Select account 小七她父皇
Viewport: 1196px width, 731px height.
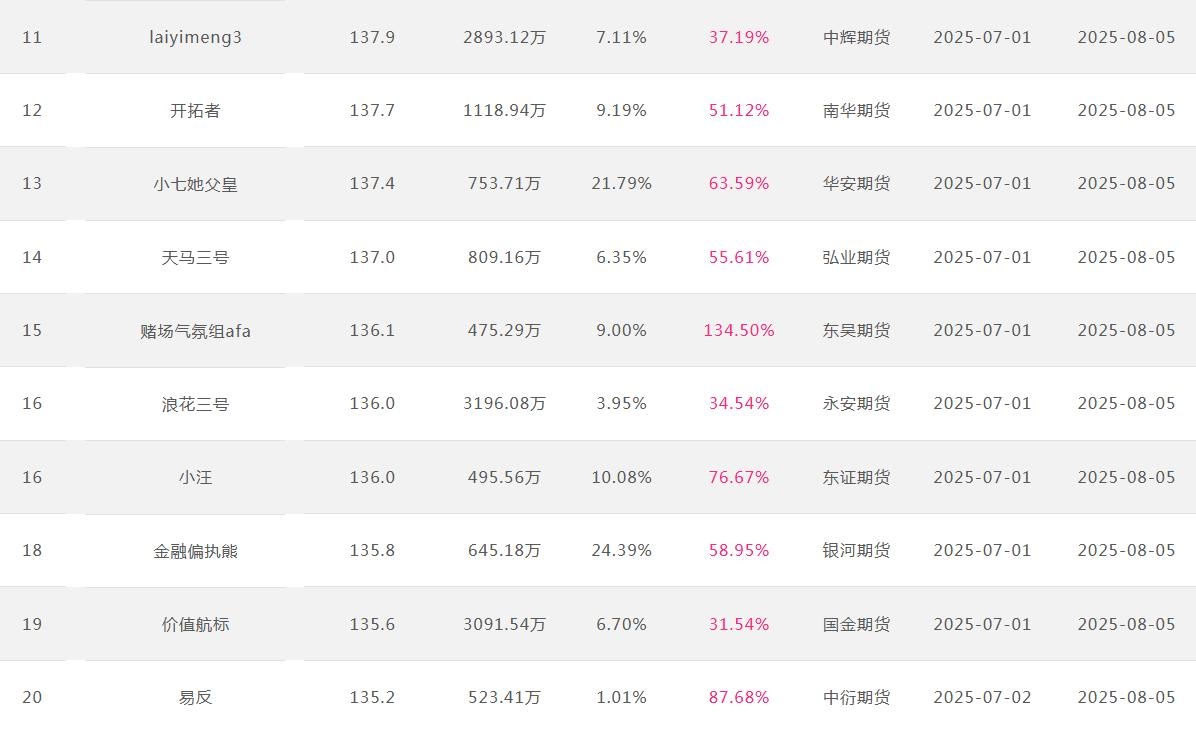point(195,184)
